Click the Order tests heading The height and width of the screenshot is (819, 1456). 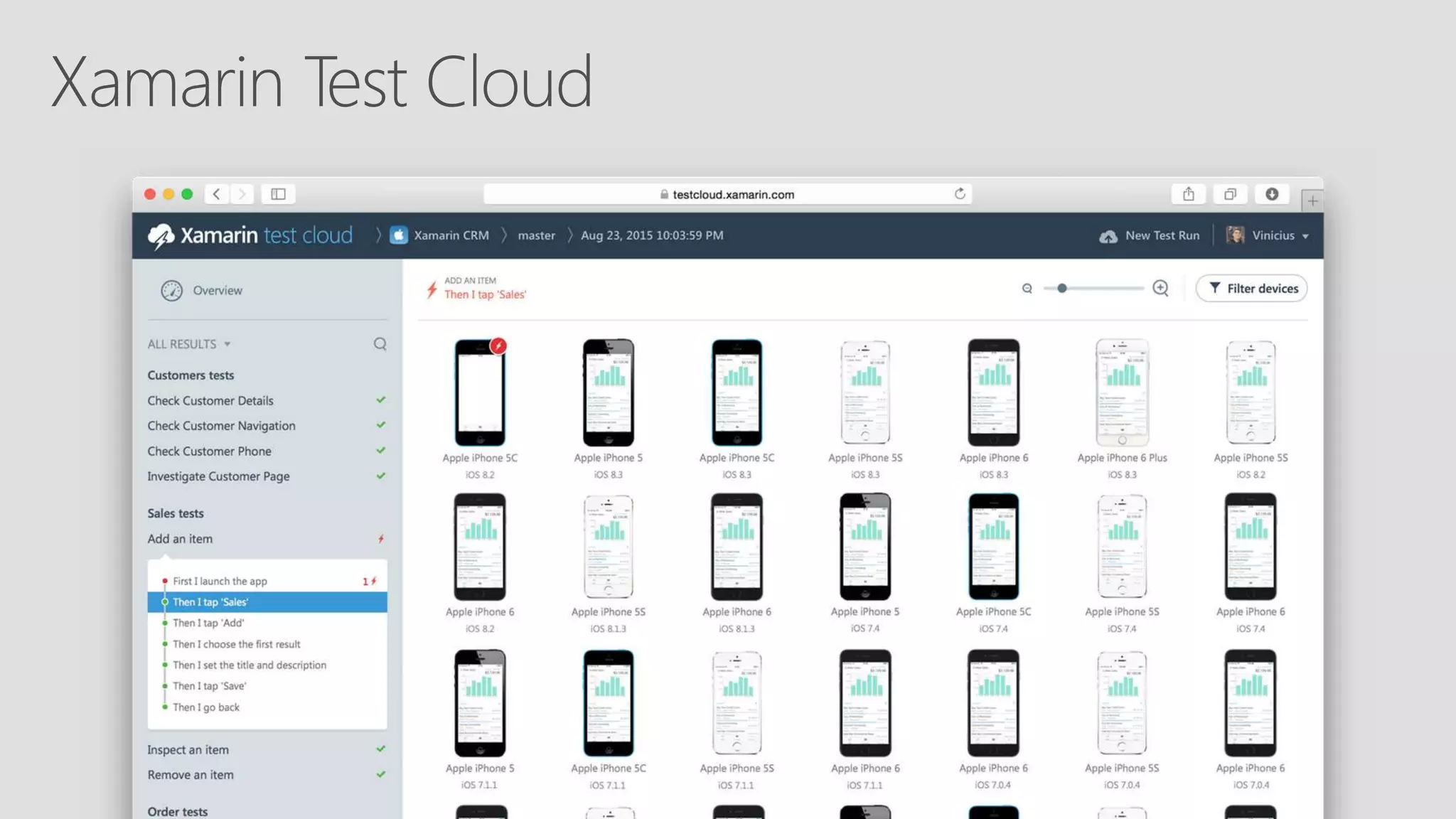[x=178, y=811]
